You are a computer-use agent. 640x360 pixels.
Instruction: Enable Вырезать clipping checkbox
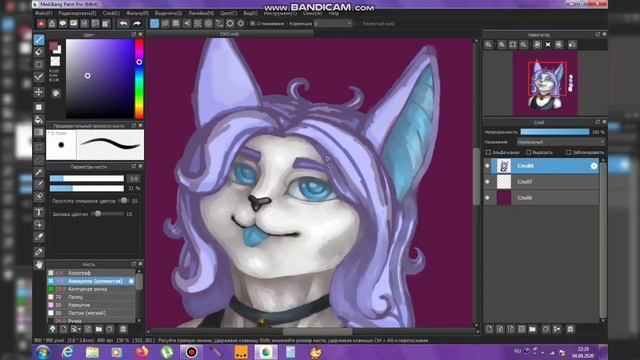(x=529, y=152)
